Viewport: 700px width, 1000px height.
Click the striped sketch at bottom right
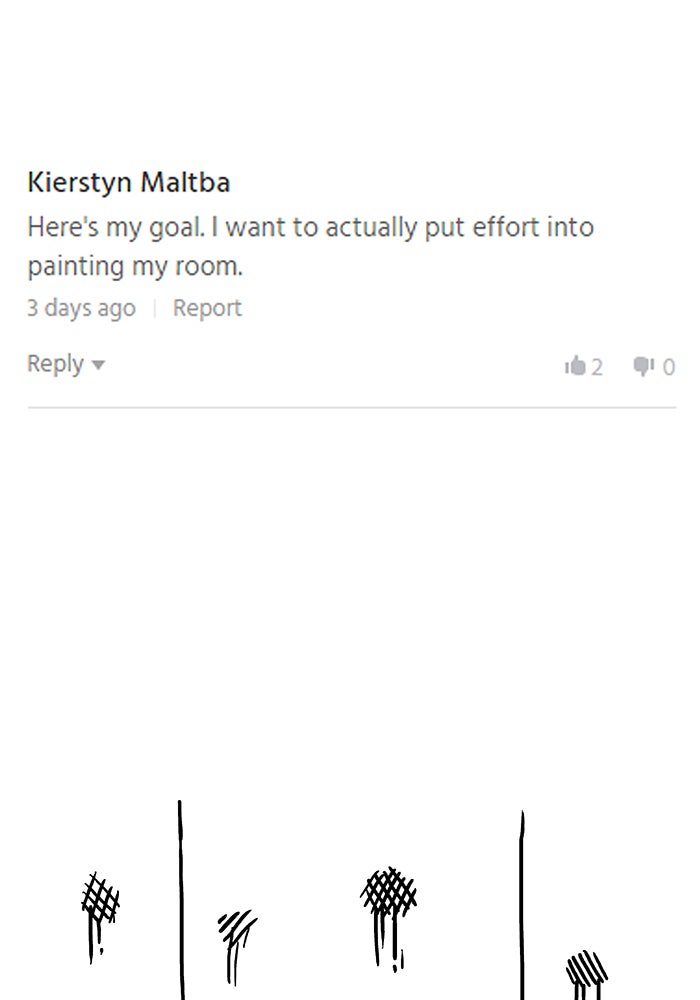click(x=586, y=970)
